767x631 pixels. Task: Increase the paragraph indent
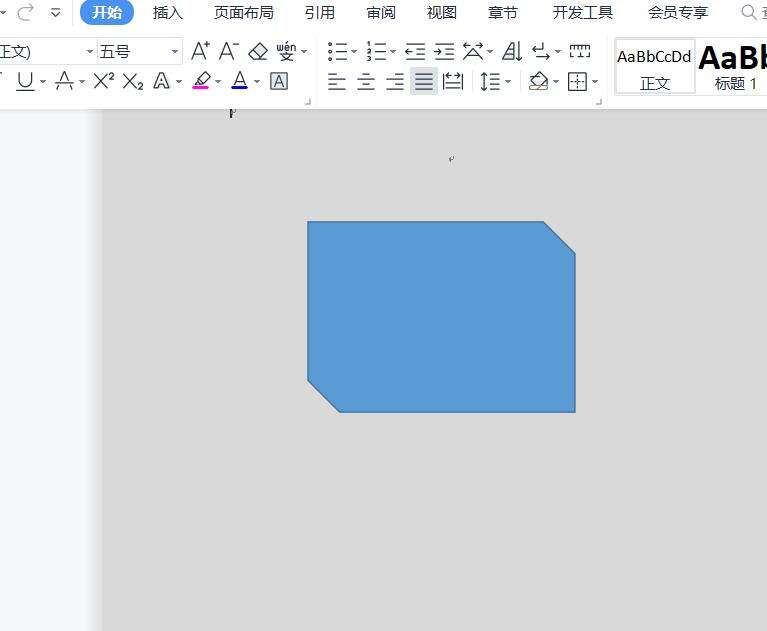[444, 51]
